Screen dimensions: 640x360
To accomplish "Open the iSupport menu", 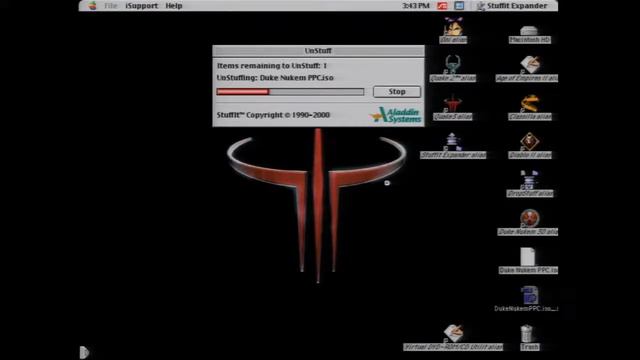I will pyautogui.click(x=141, y=6).
